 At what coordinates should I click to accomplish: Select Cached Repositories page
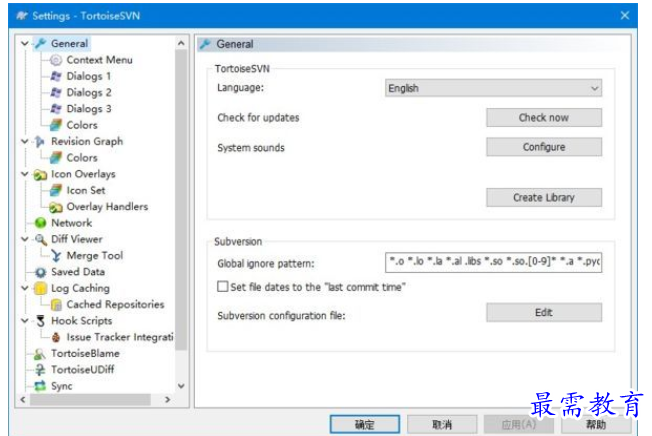tap(115, 305)
